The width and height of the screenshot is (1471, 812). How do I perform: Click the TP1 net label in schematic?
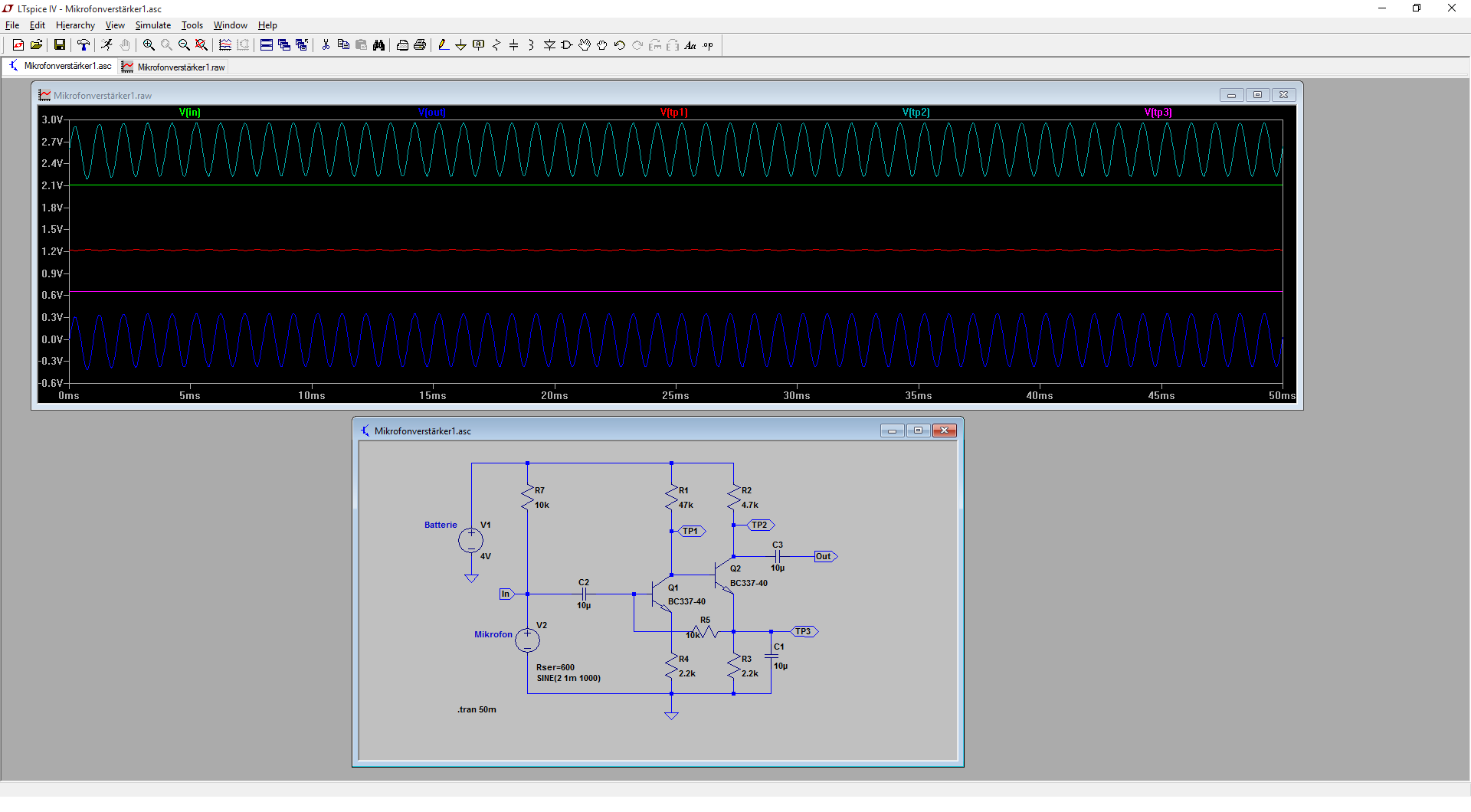pyautogui.click(x=691, y=531)
